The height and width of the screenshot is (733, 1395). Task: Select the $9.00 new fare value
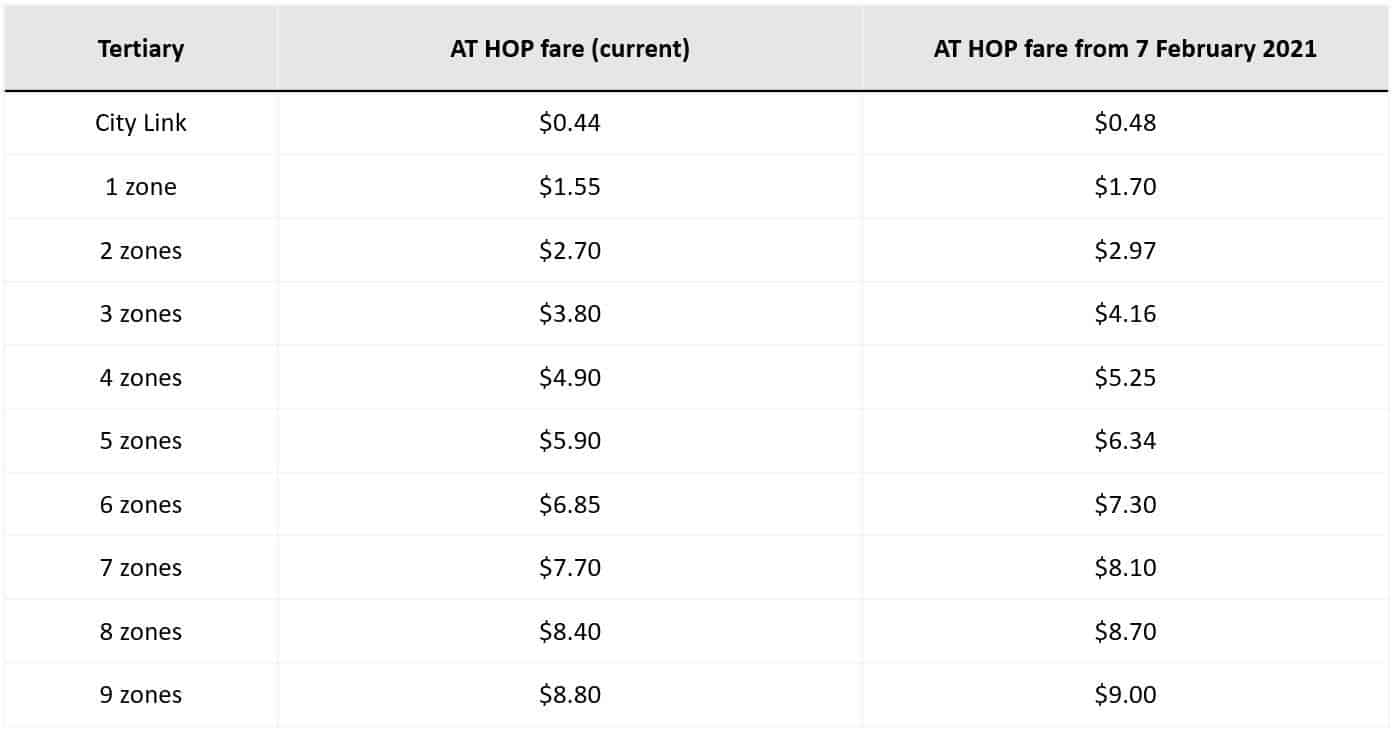(x=1125, y=695)
